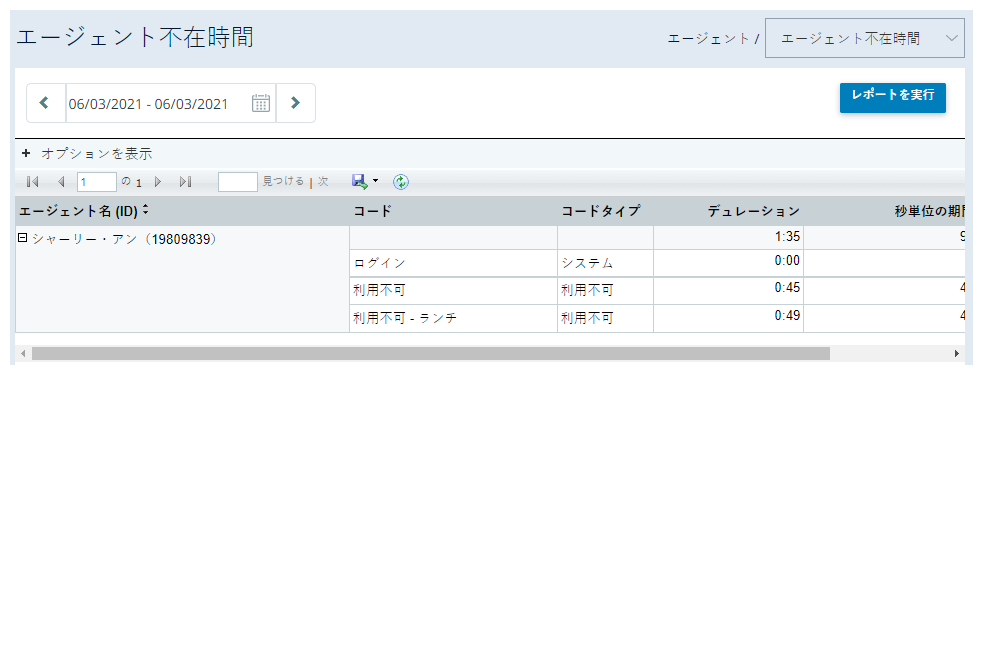Image resolution: width=985 pixels, height=657 pixels.
Task: Run report with レポートを実行 button
Action: click(893, 97)
